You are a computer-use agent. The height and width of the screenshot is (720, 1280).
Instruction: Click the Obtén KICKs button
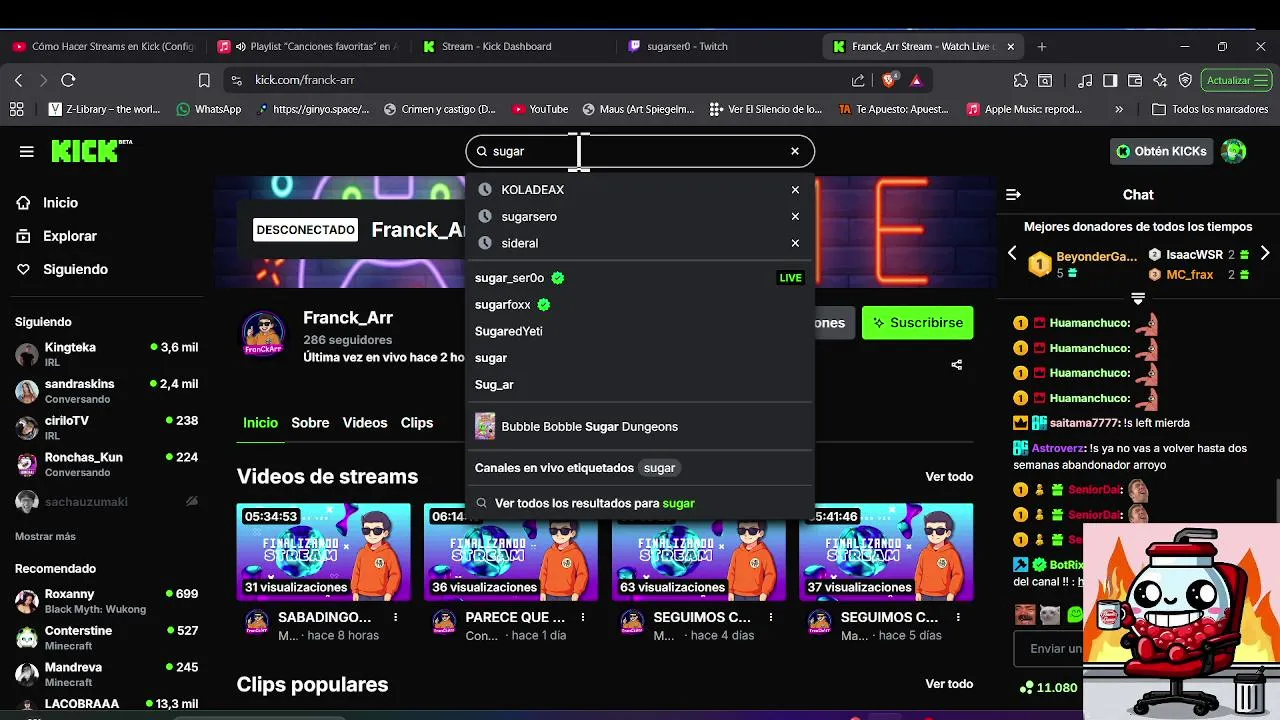coord(1161,151)
